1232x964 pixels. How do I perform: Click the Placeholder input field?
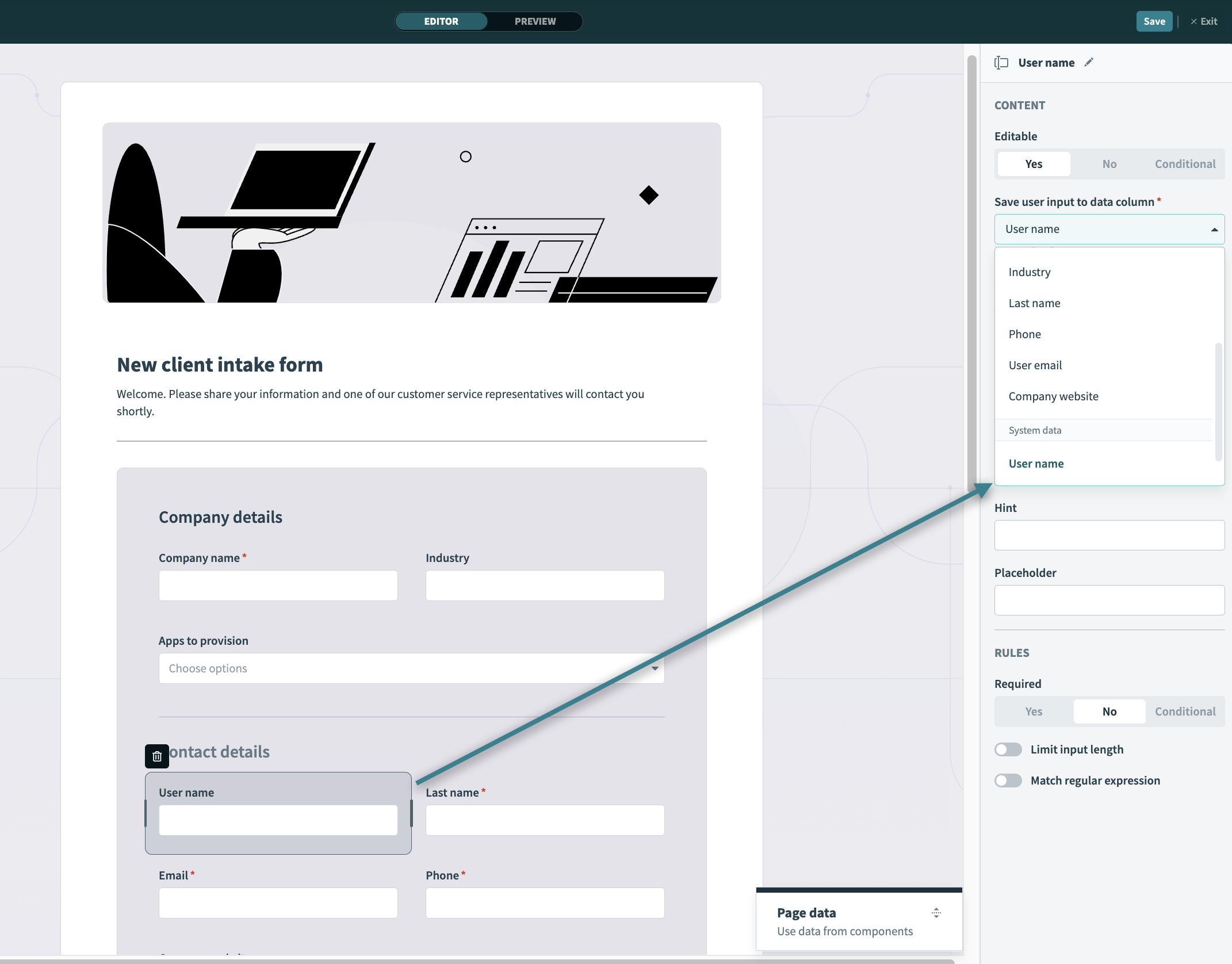[1109, 600]
